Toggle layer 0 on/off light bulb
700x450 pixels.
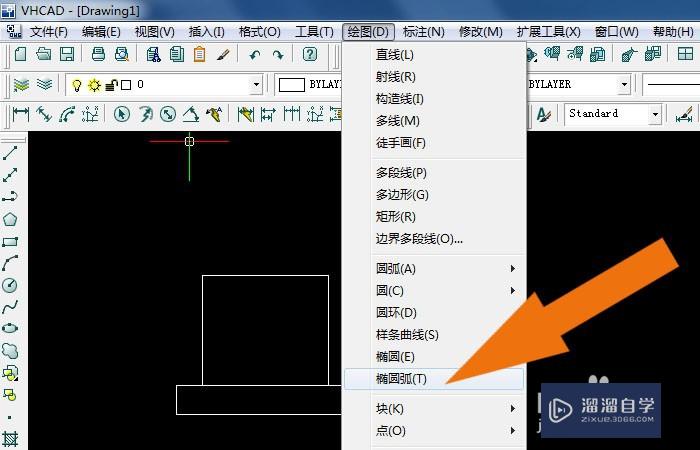(77, 85)
